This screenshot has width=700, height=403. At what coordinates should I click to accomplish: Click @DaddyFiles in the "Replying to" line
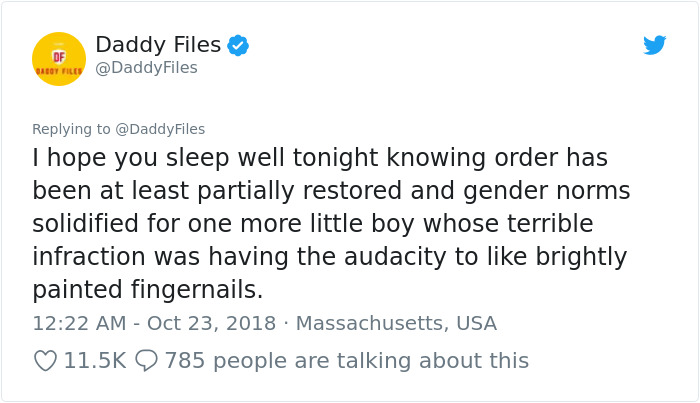(x=160, y=129)
